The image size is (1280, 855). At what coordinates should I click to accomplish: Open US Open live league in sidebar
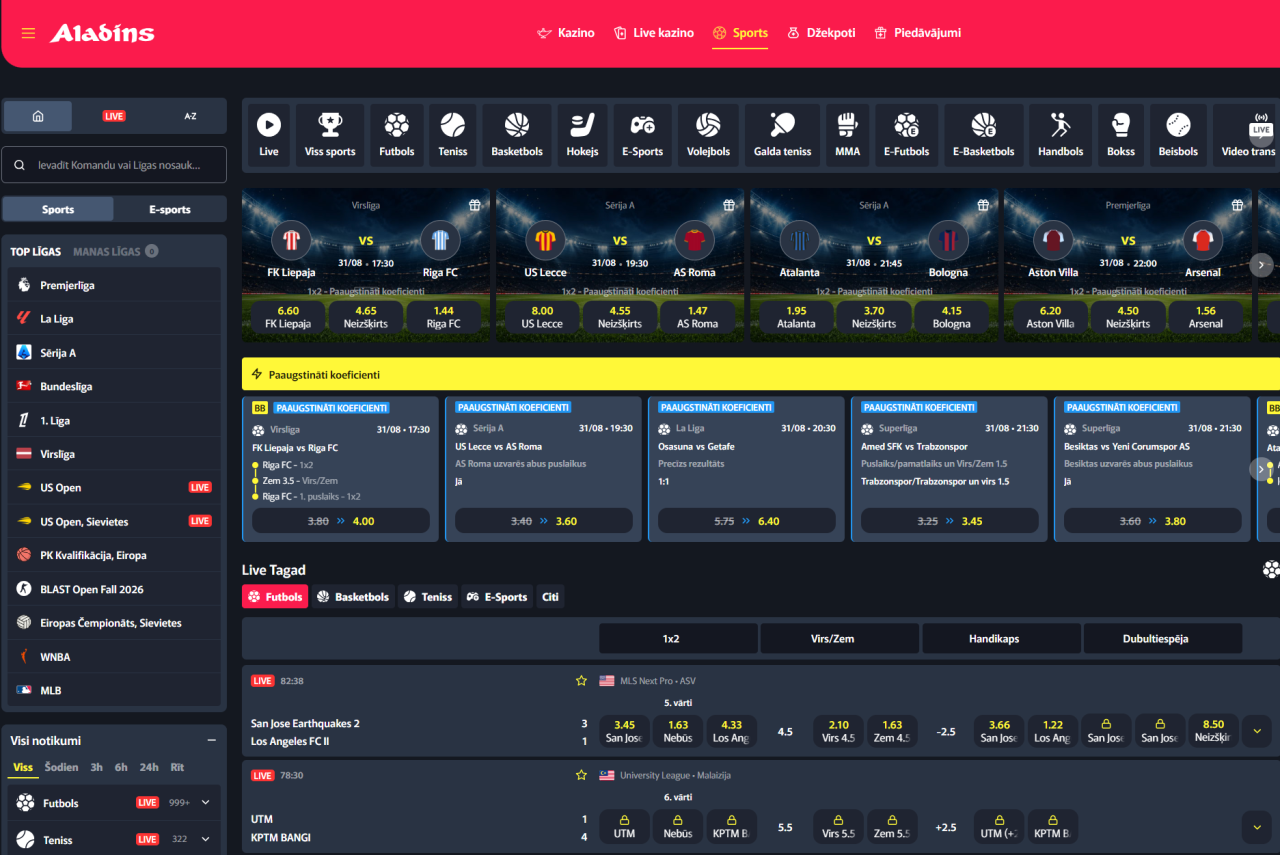click(113, 487)
